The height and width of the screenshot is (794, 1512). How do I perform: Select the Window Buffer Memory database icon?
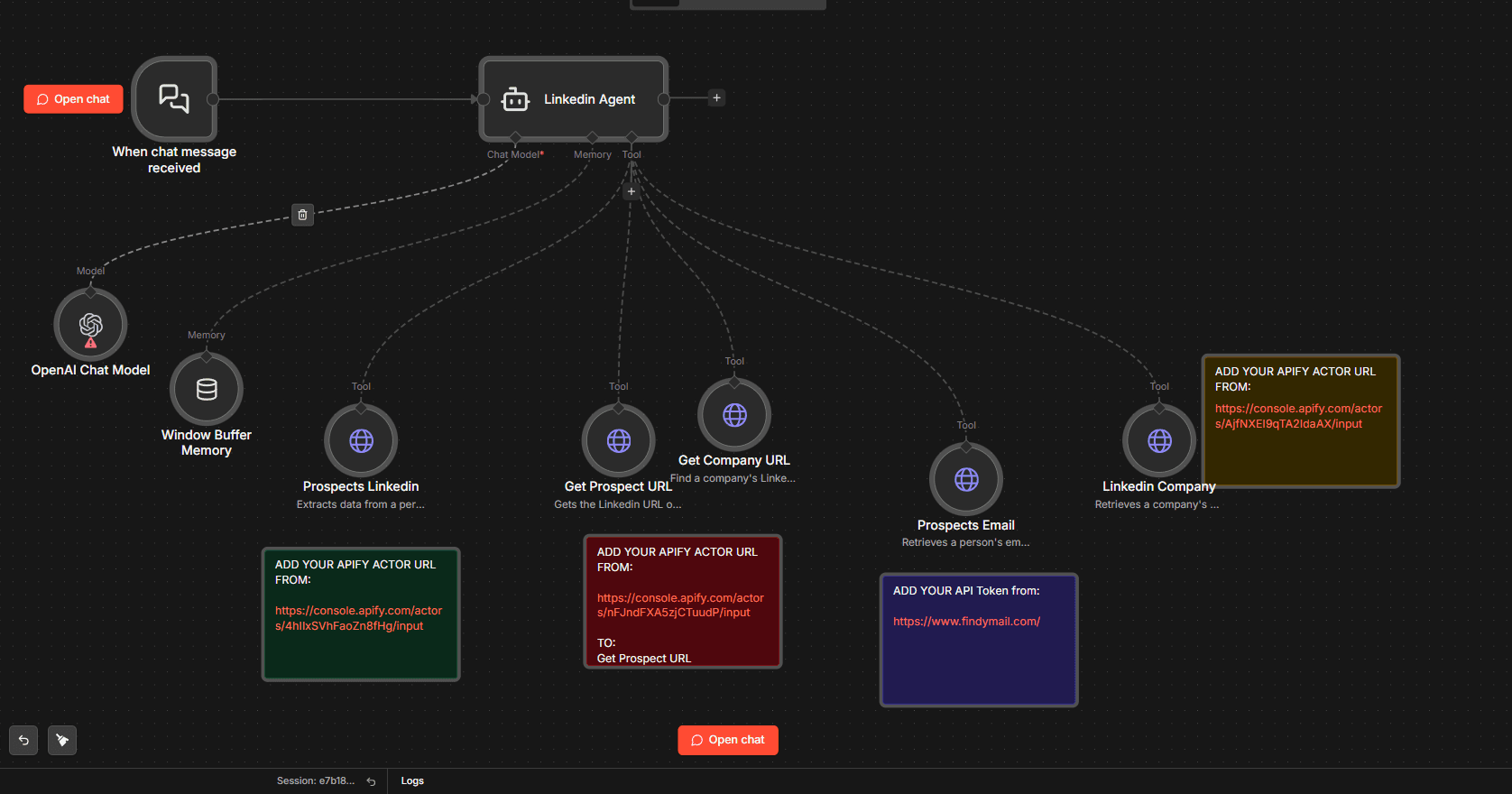click(x=207, y=389)
